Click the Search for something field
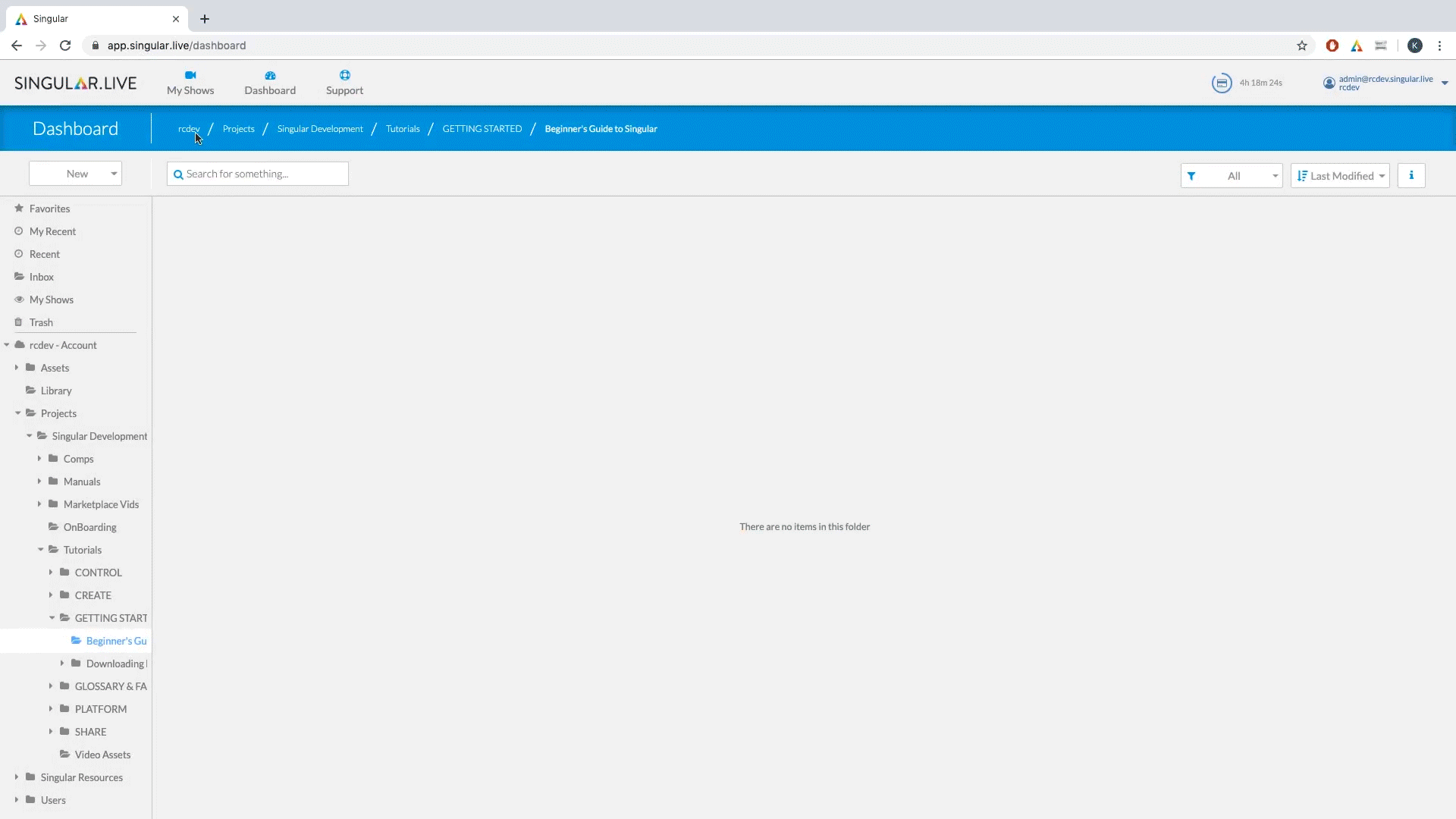The width and height of the screenshot is (1456, 819). tap(258, 174)
